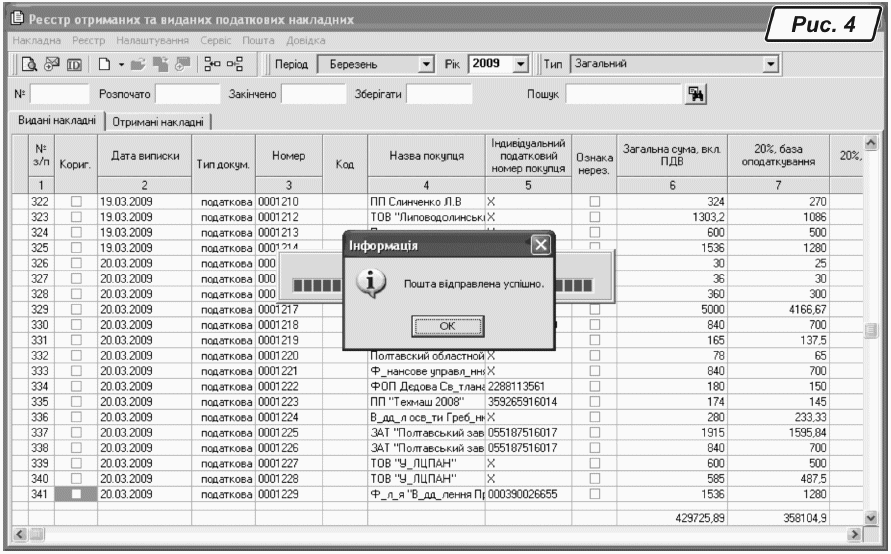Screen dimensions: 891x554
Task: Click the open folder toolbar icon
Action: pos(137,66)
